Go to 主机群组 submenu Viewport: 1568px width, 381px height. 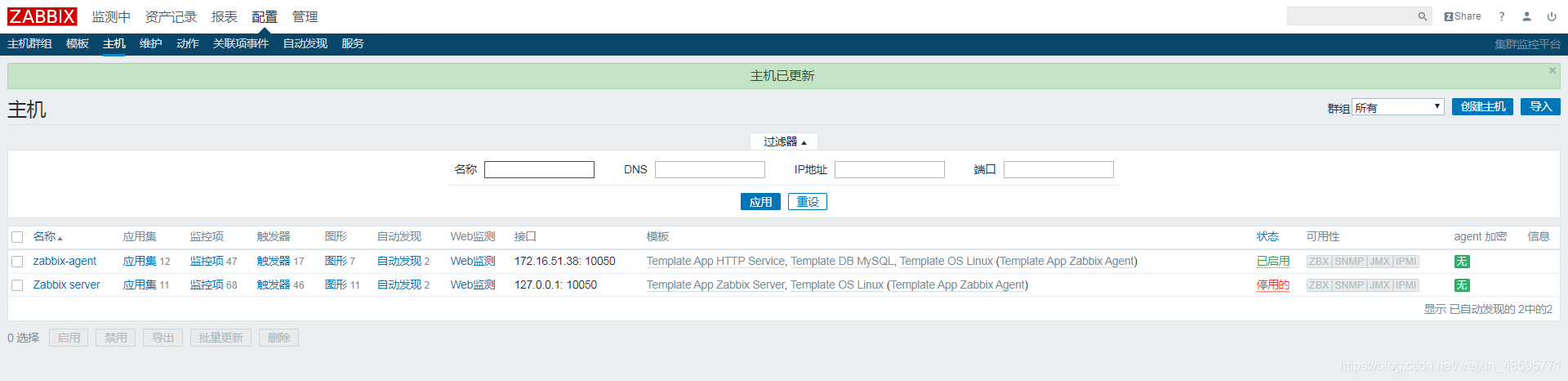(x=29, y=43)
